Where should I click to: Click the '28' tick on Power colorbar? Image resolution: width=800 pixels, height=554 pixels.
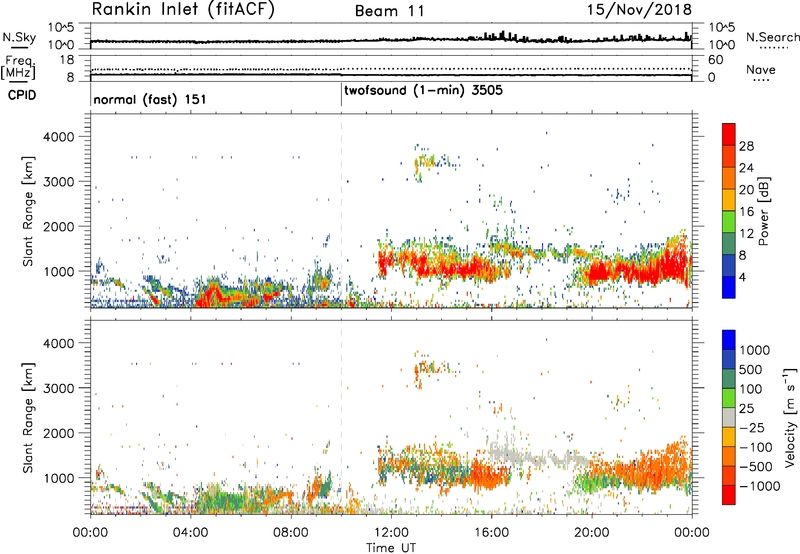[x=746, y=146]
